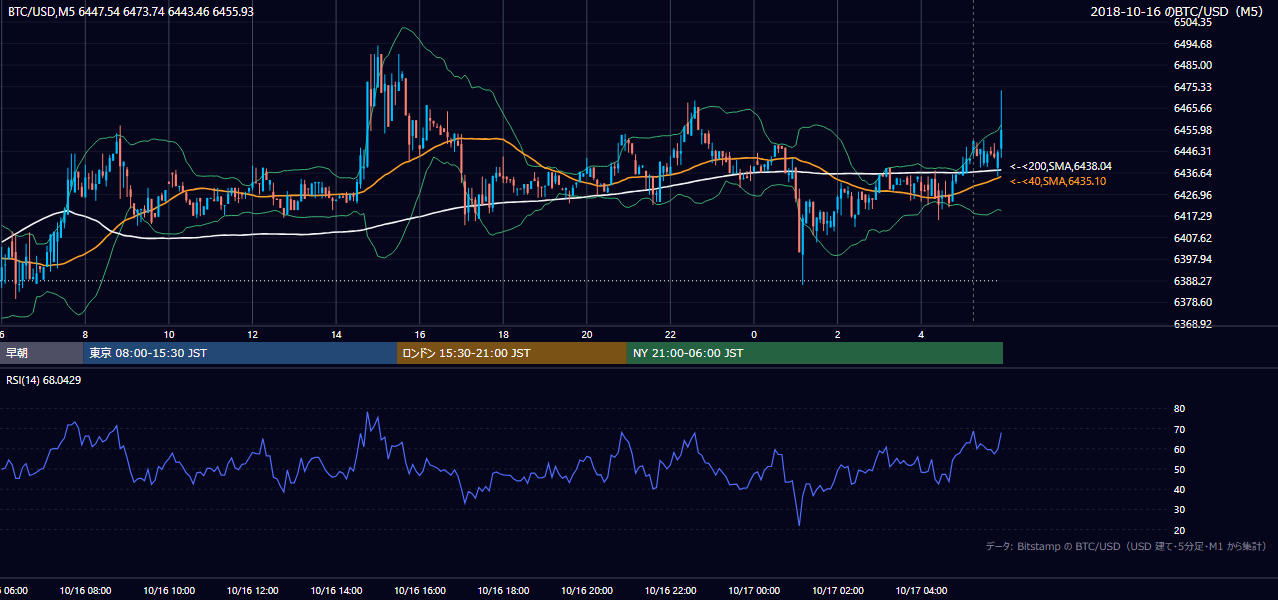Click price axis label 6407.62
Image resolution: width=1278 pixels, height=600 pixels.
click(1192, 238)
